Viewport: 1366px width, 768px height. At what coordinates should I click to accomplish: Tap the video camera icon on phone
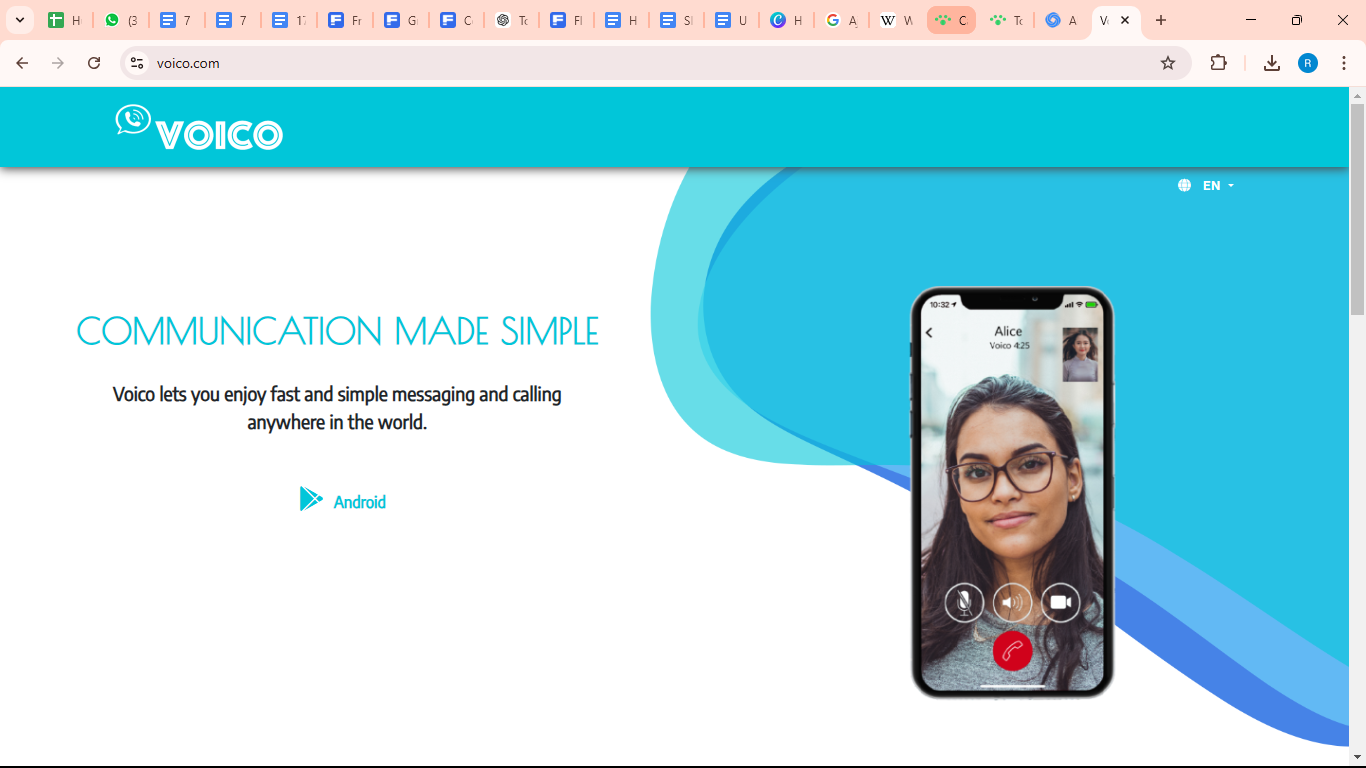(x=1061, y=603)
